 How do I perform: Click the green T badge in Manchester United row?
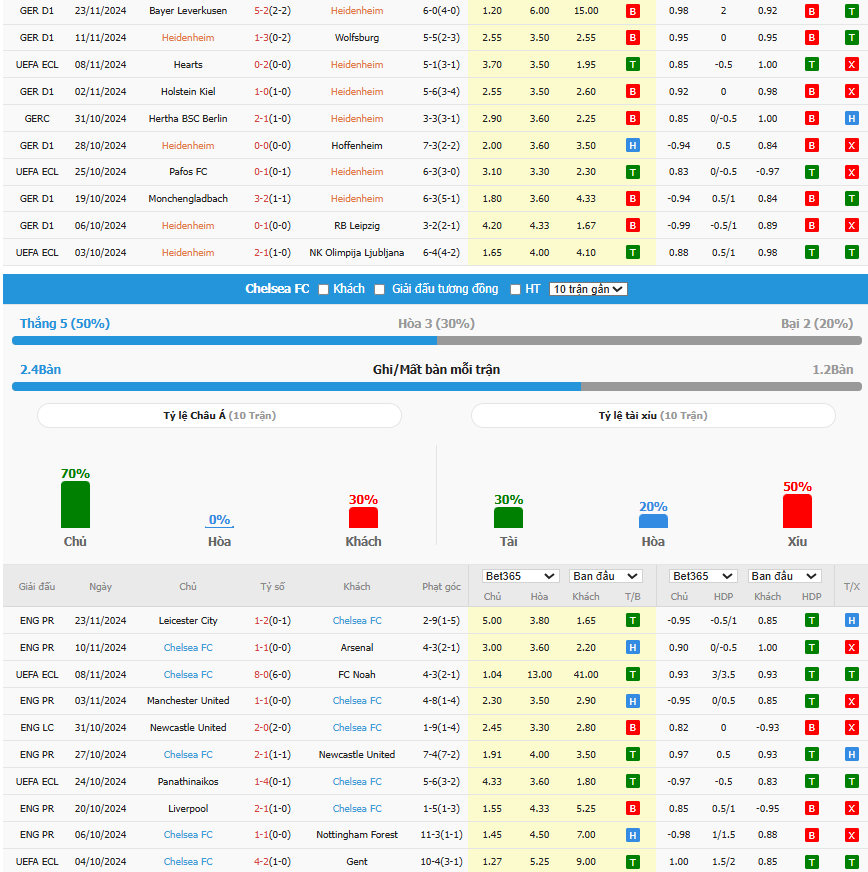(x=811, y=701)
